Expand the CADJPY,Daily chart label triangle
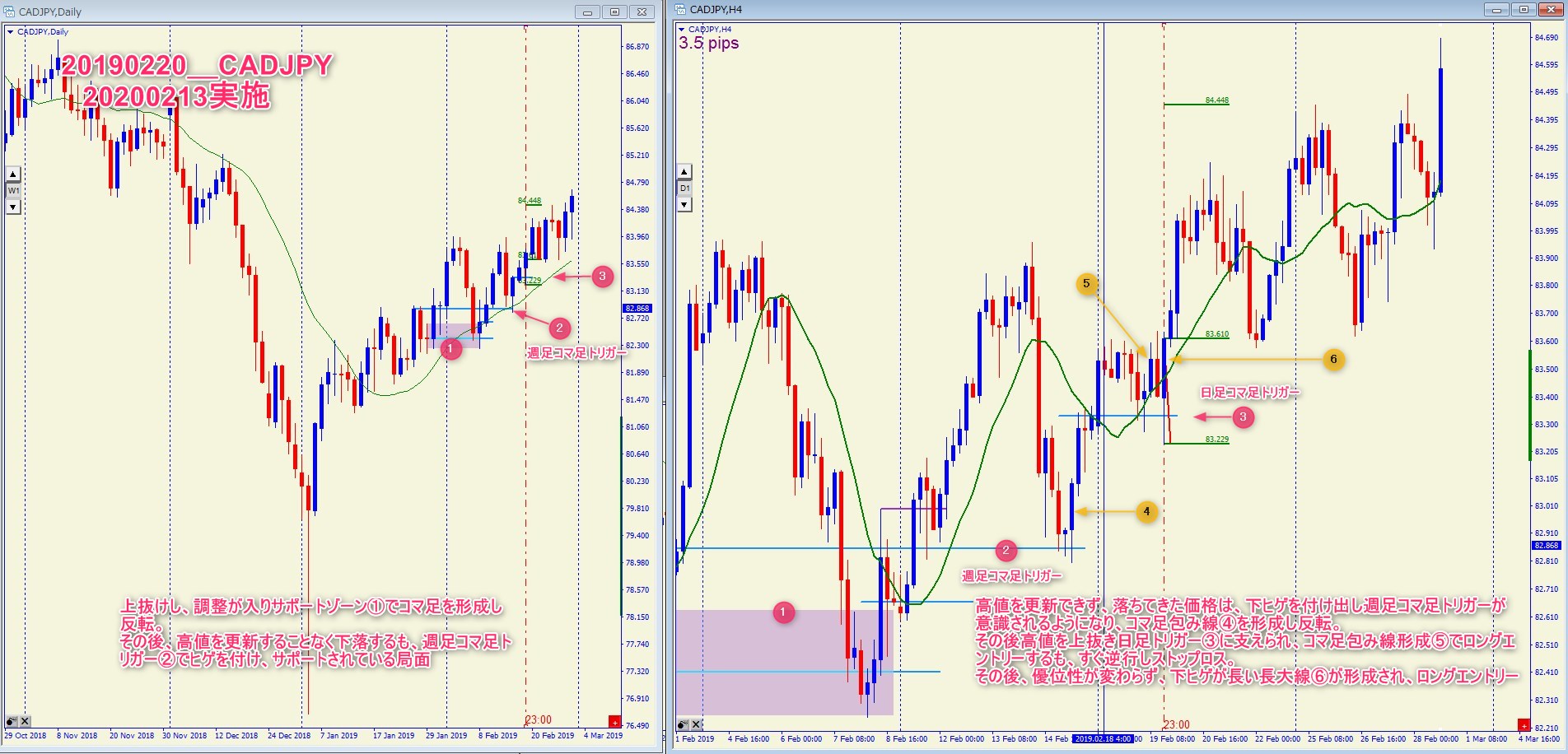This screenshot has width=1568, height=754. [10, 32]
